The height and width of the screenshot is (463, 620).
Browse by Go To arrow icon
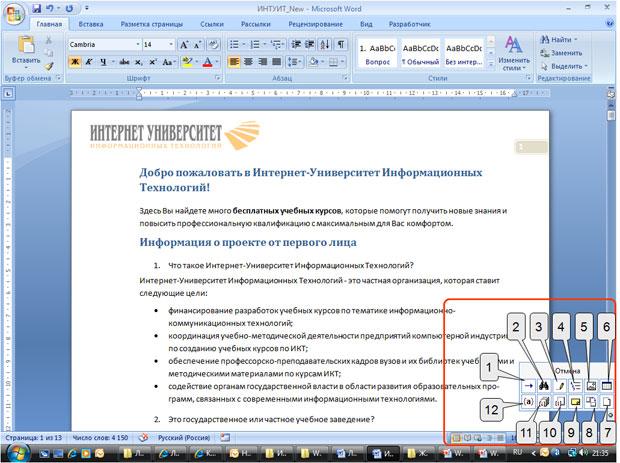coord(528,386)
